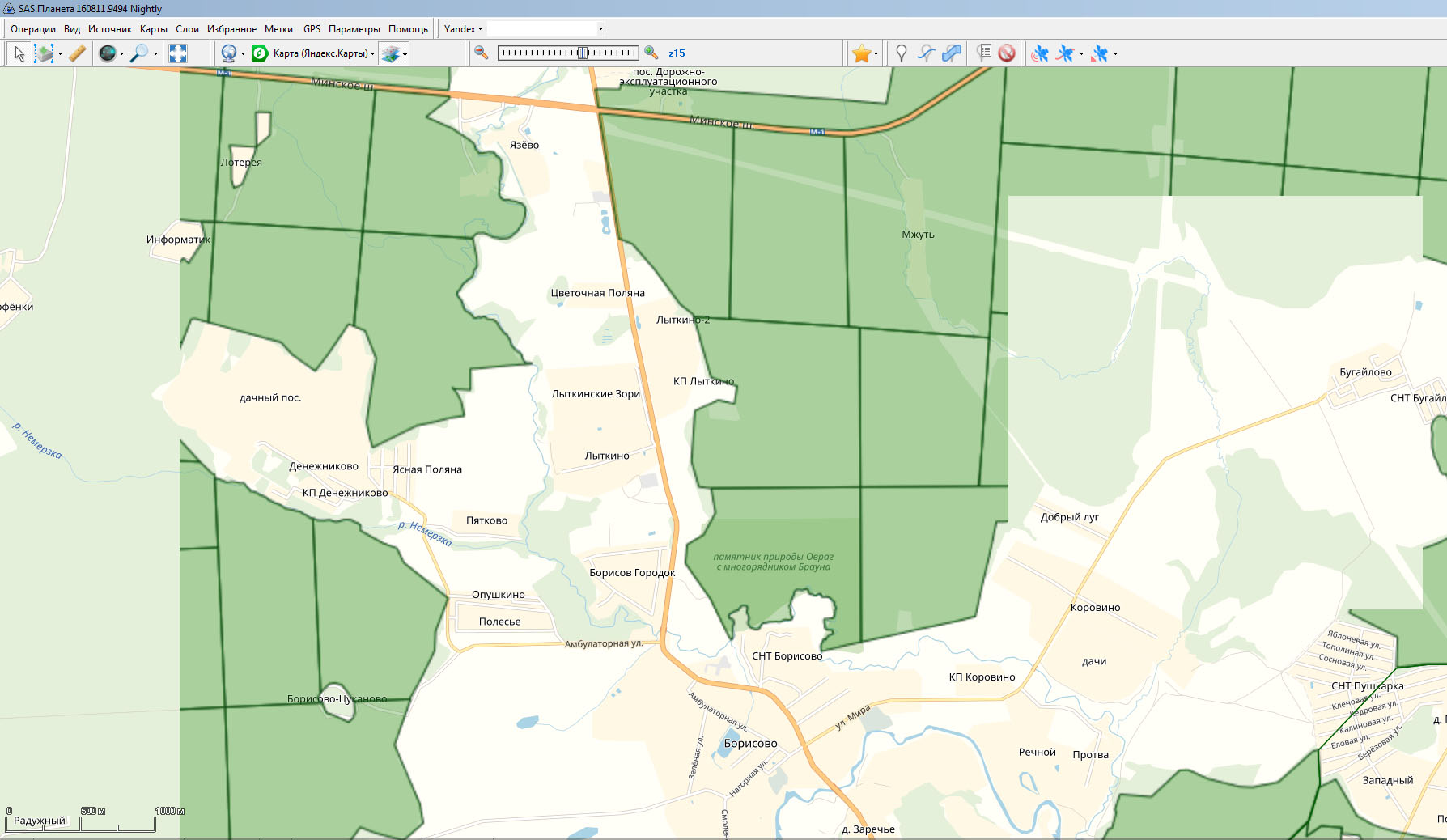Screen dimensions: 1447x840
Task: Click the z15 zoom level label
Action: [677, 53]
